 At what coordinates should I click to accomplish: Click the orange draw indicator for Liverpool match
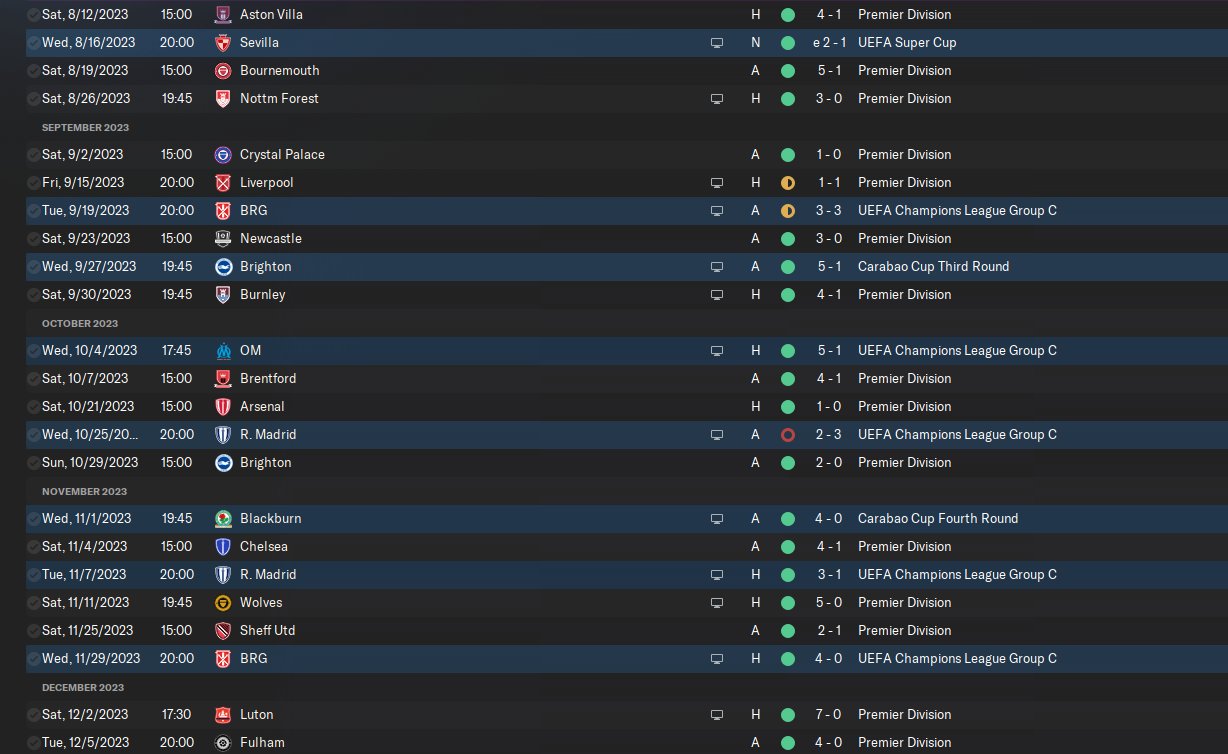click(788, 183)
